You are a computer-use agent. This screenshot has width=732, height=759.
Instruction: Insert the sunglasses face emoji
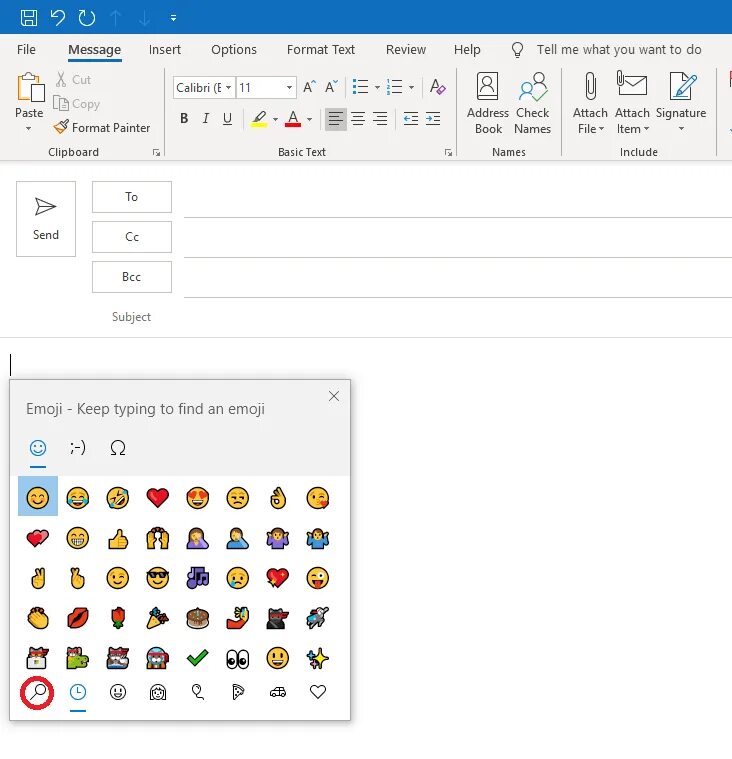[157, 578]
